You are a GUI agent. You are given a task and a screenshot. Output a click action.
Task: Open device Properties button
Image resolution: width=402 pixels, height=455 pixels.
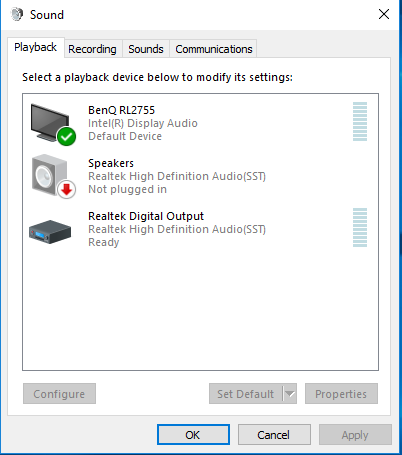tap(341, 394)
